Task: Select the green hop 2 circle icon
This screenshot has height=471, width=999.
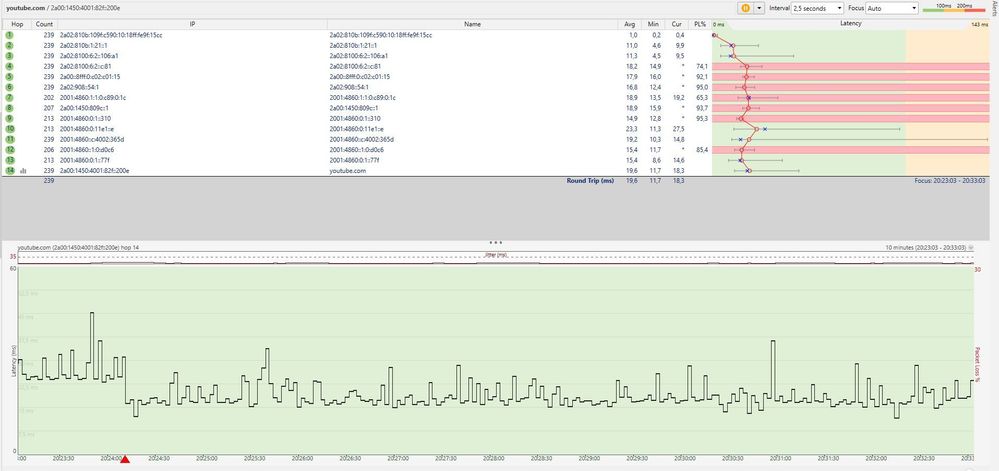Action: [10, 45]
